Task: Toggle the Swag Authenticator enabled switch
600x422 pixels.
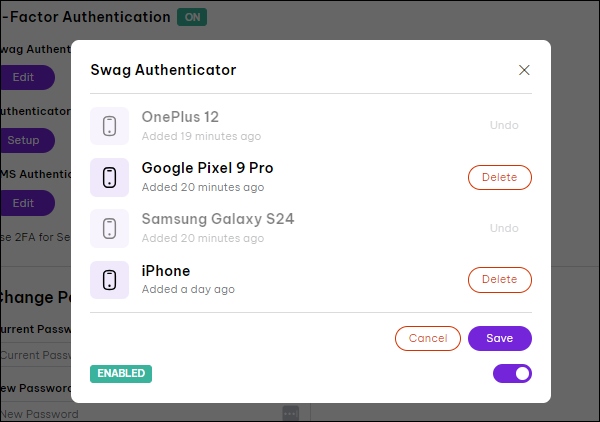Action: pyautogui.click(x=512, y=374)
